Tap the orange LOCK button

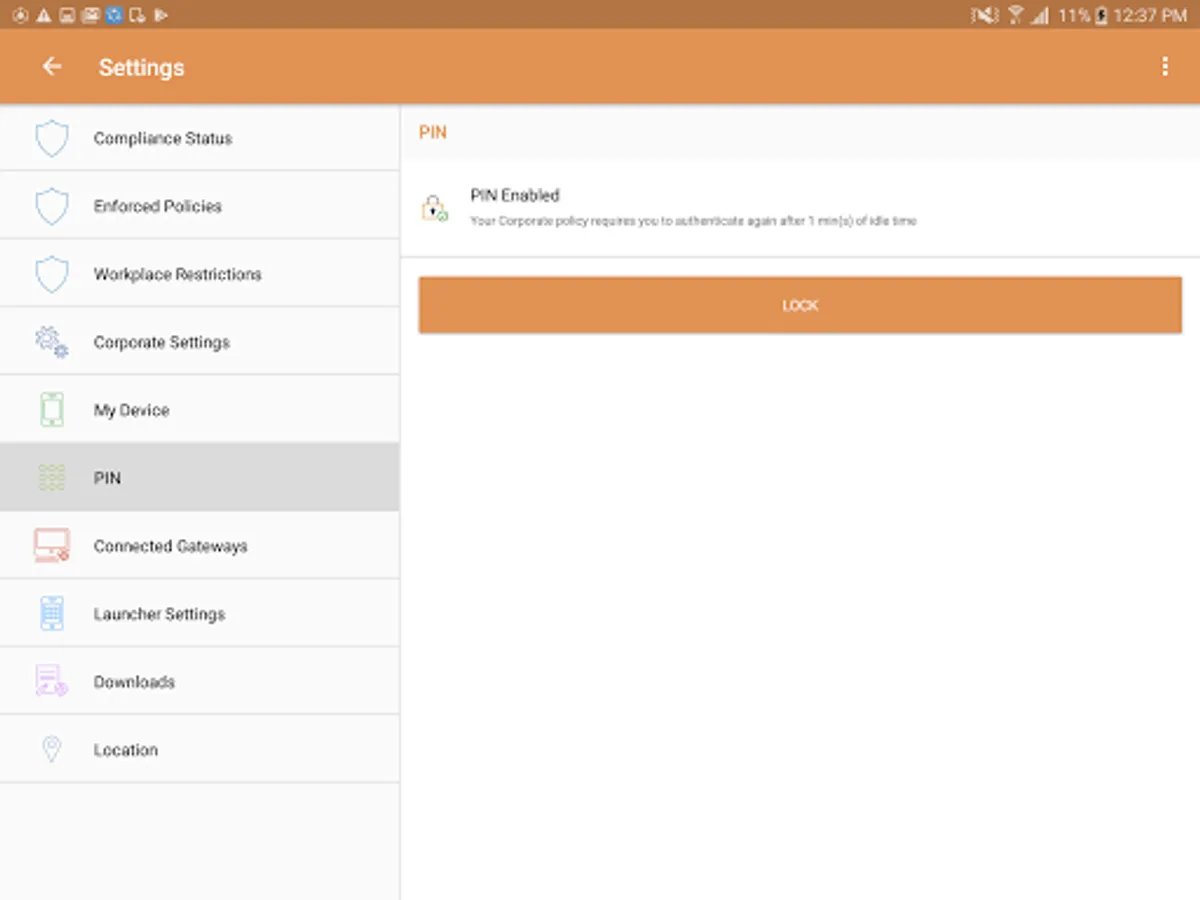800,306
